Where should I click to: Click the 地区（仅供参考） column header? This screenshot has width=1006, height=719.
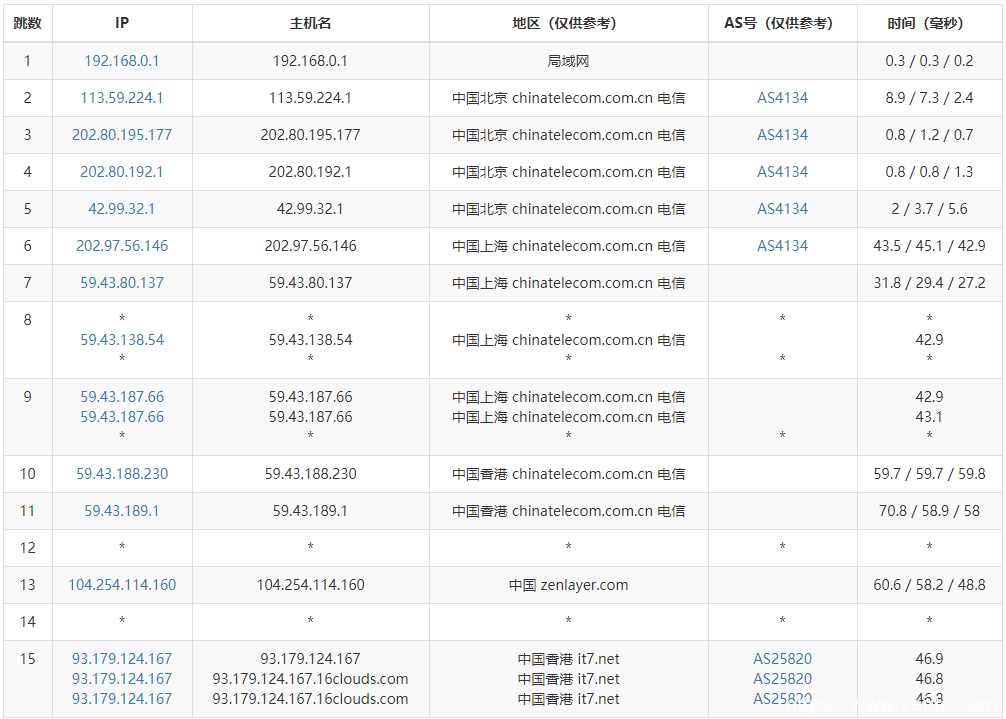click(x=568, y=23)
